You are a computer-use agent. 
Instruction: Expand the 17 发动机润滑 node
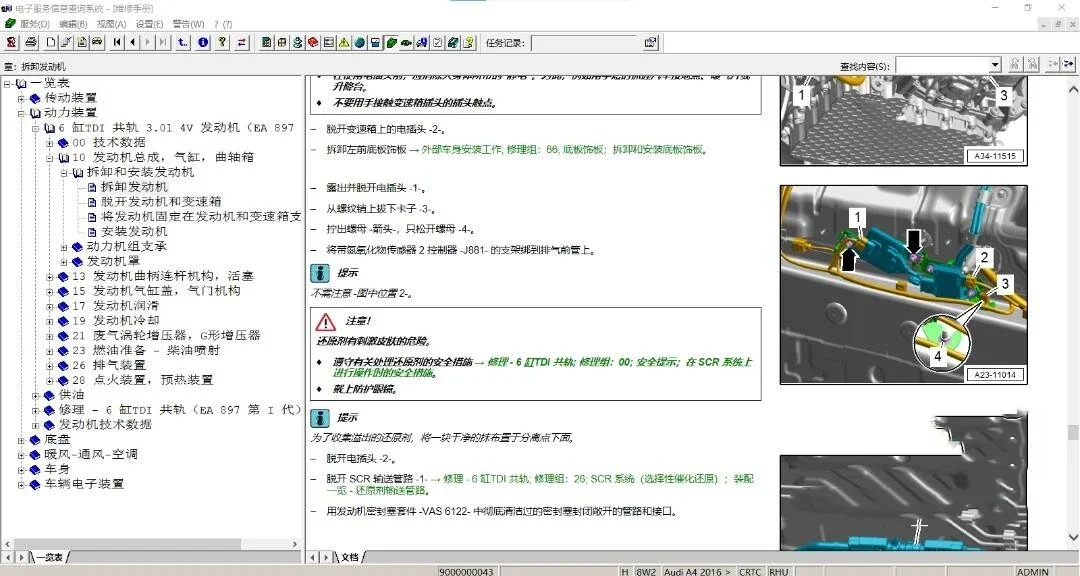pyautogui.click(x=50, y=306)
